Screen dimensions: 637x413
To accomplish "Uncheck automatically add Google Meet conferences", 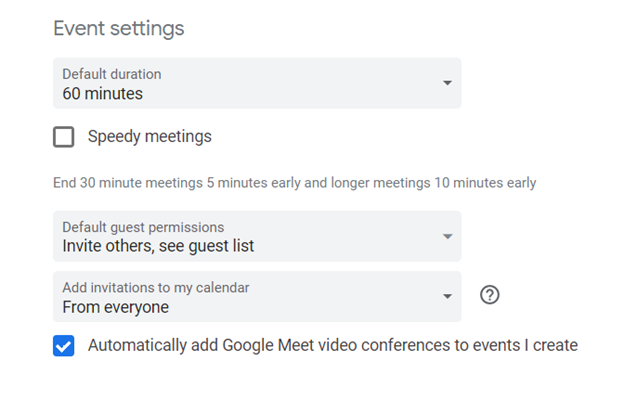I will 63,346.
